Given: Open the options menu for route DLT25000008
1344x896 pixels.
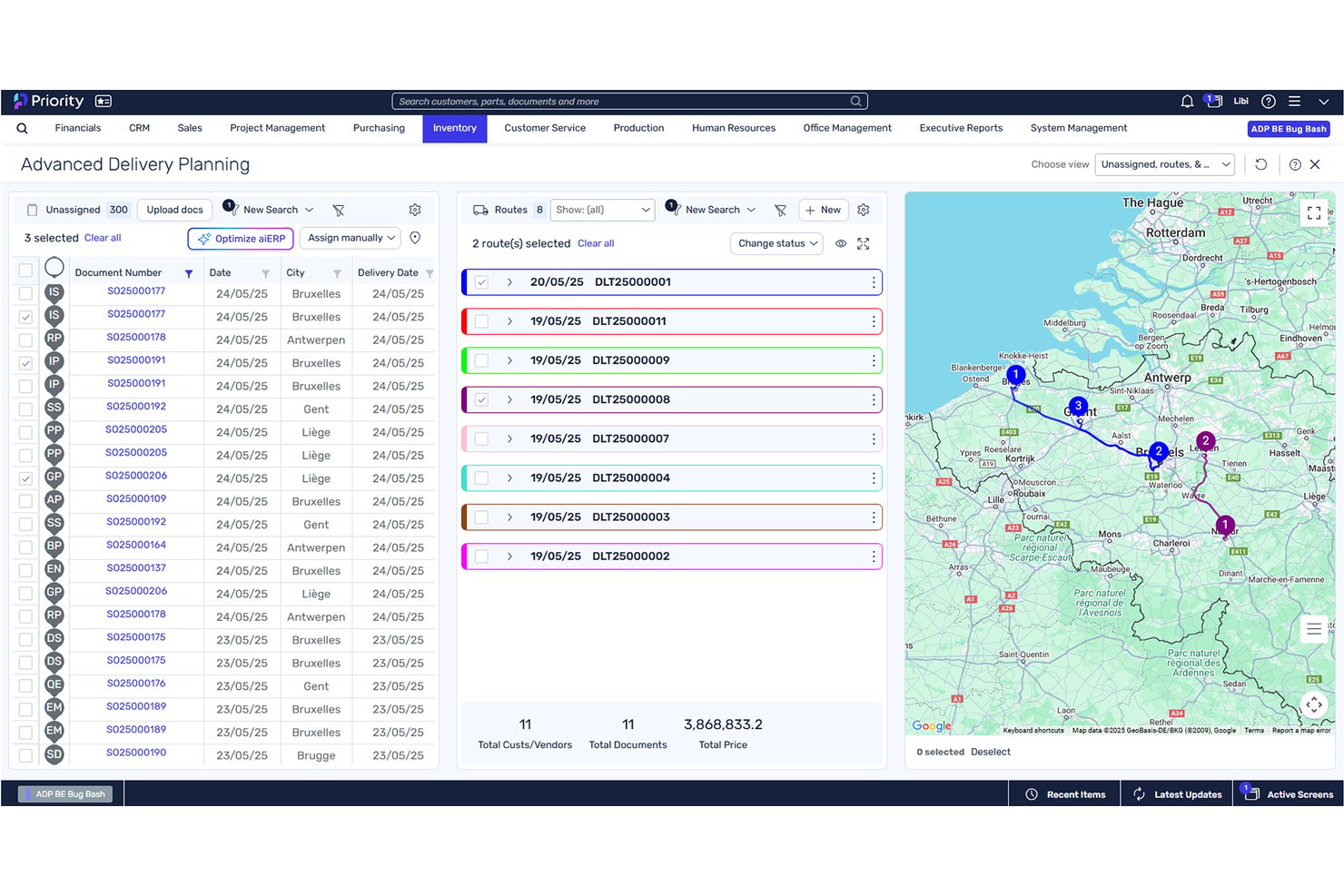Looking at the screenshot, I should 874,399.
